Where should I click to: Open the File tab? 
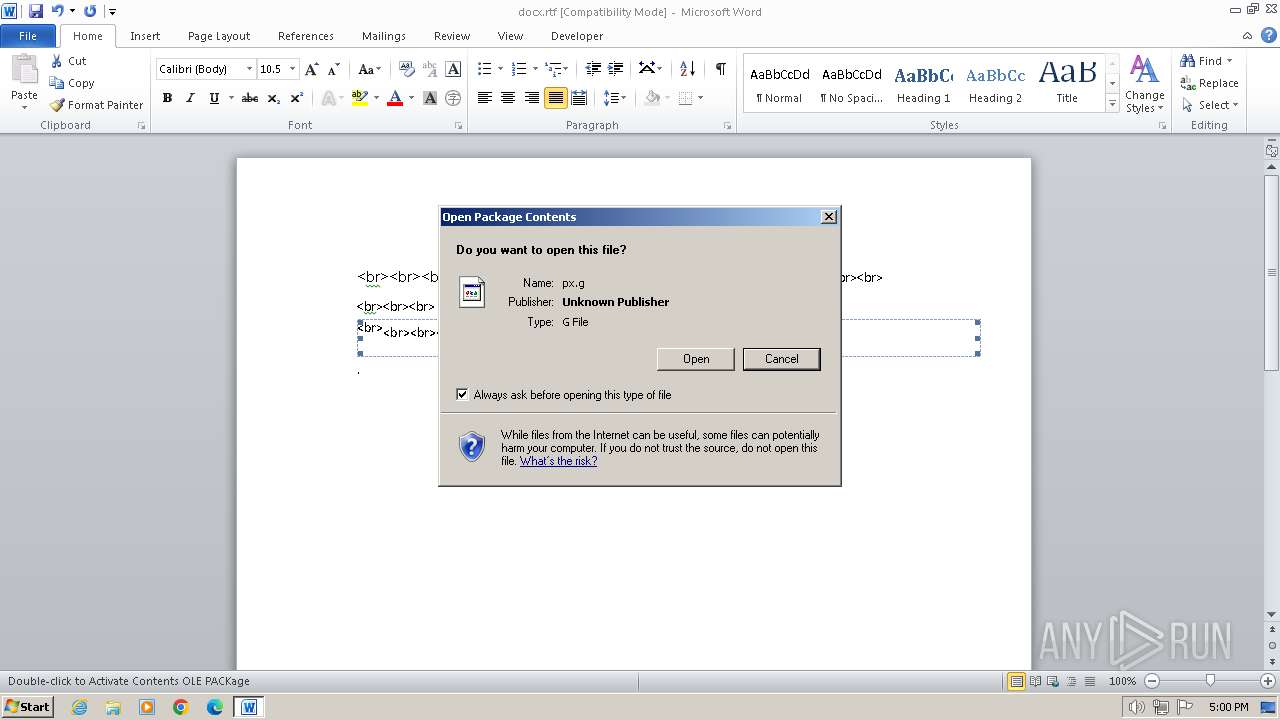pyautogui.click(x=28, y=36)
